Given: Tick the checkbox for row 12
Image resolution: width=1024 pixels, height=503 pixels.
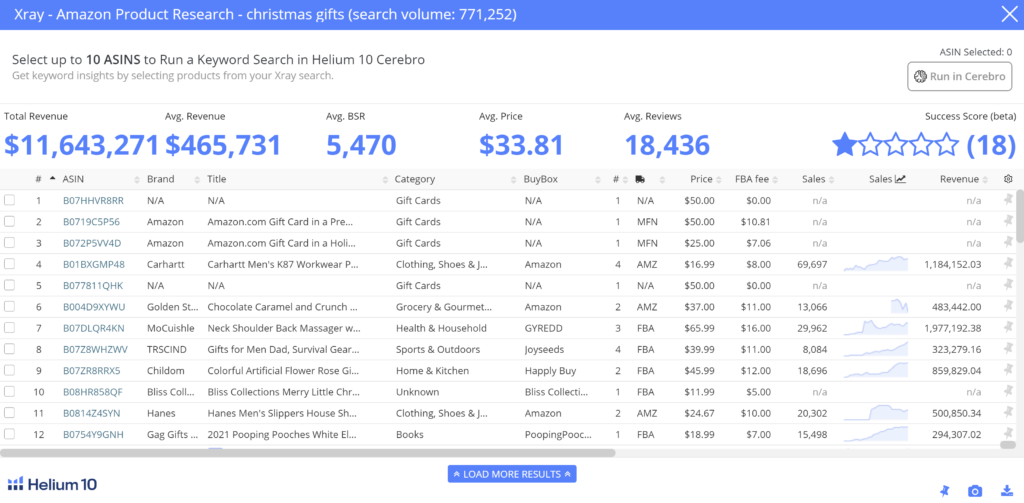Looking at the screenshot, I should (x=9, y=434).
